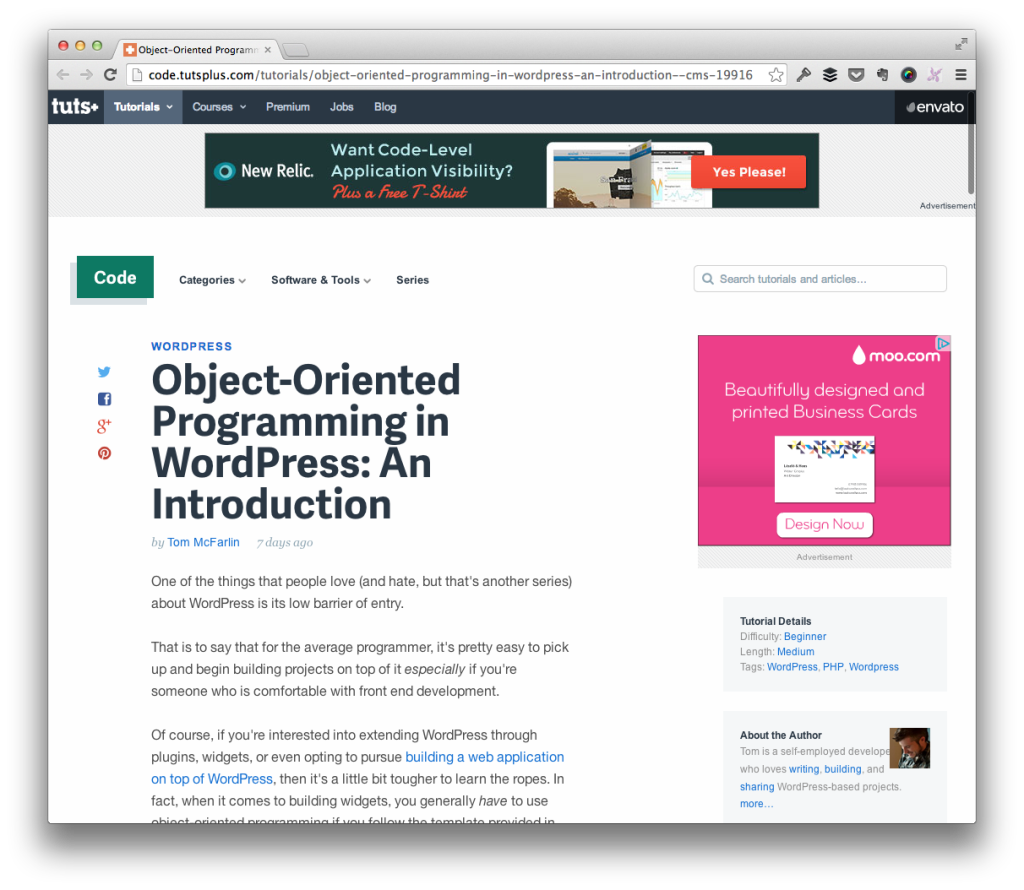Click the key password extension icon

click(x=804, y=75)
